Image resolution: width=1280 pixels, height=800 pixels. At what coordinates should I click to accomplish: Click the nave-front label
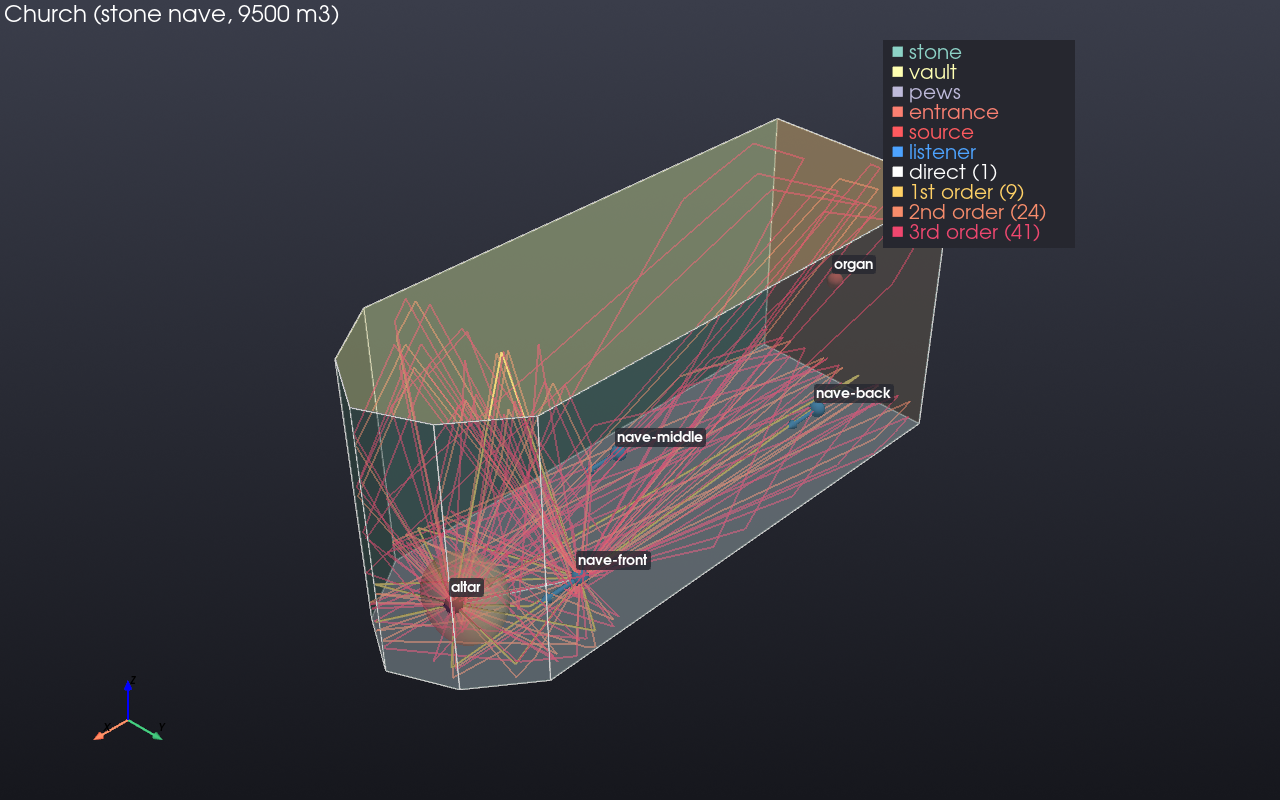coord(613,560)
